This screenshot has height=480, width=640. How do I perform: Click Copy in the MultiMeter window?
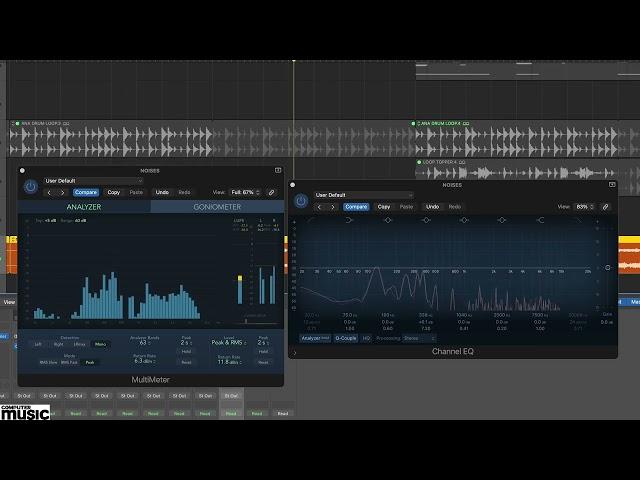pos(113,192)
